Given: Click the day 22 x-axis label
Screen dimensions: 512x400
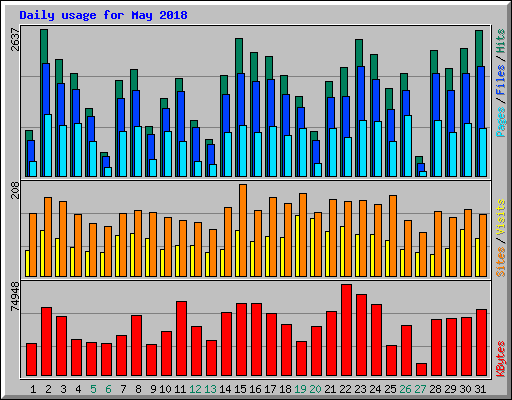Looking at the screenshot, I should coord(345,389).
